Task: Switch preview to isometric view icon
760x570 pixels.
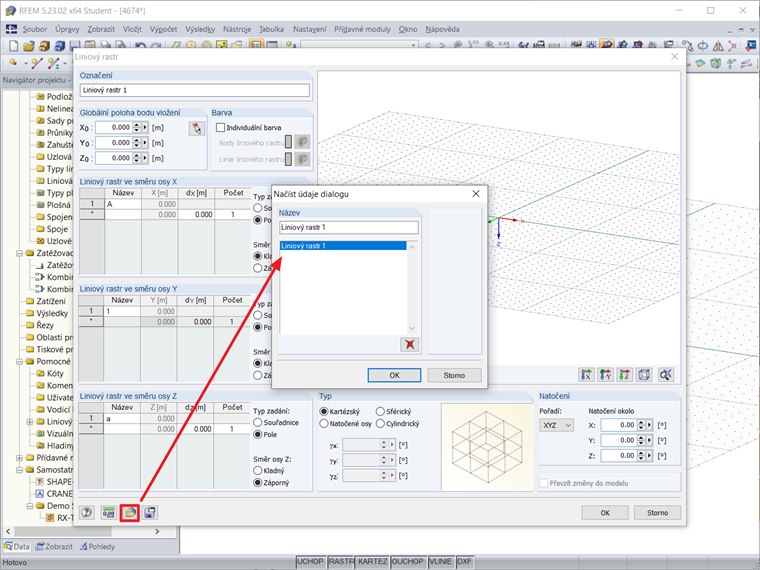Action: (x=644, y=375)
